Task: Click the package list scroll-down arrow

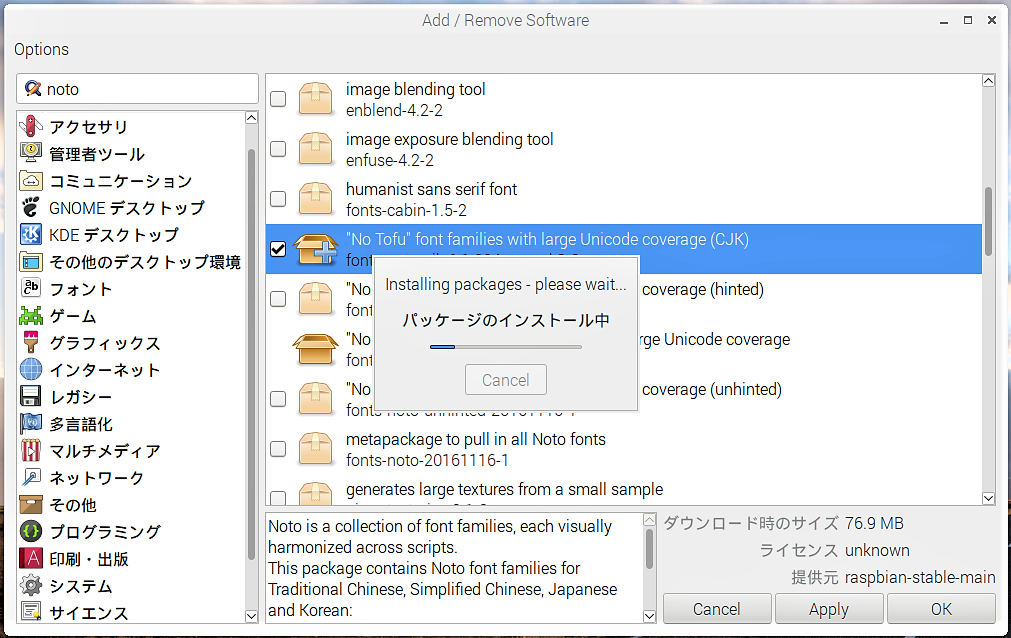Action: (988, 498)
